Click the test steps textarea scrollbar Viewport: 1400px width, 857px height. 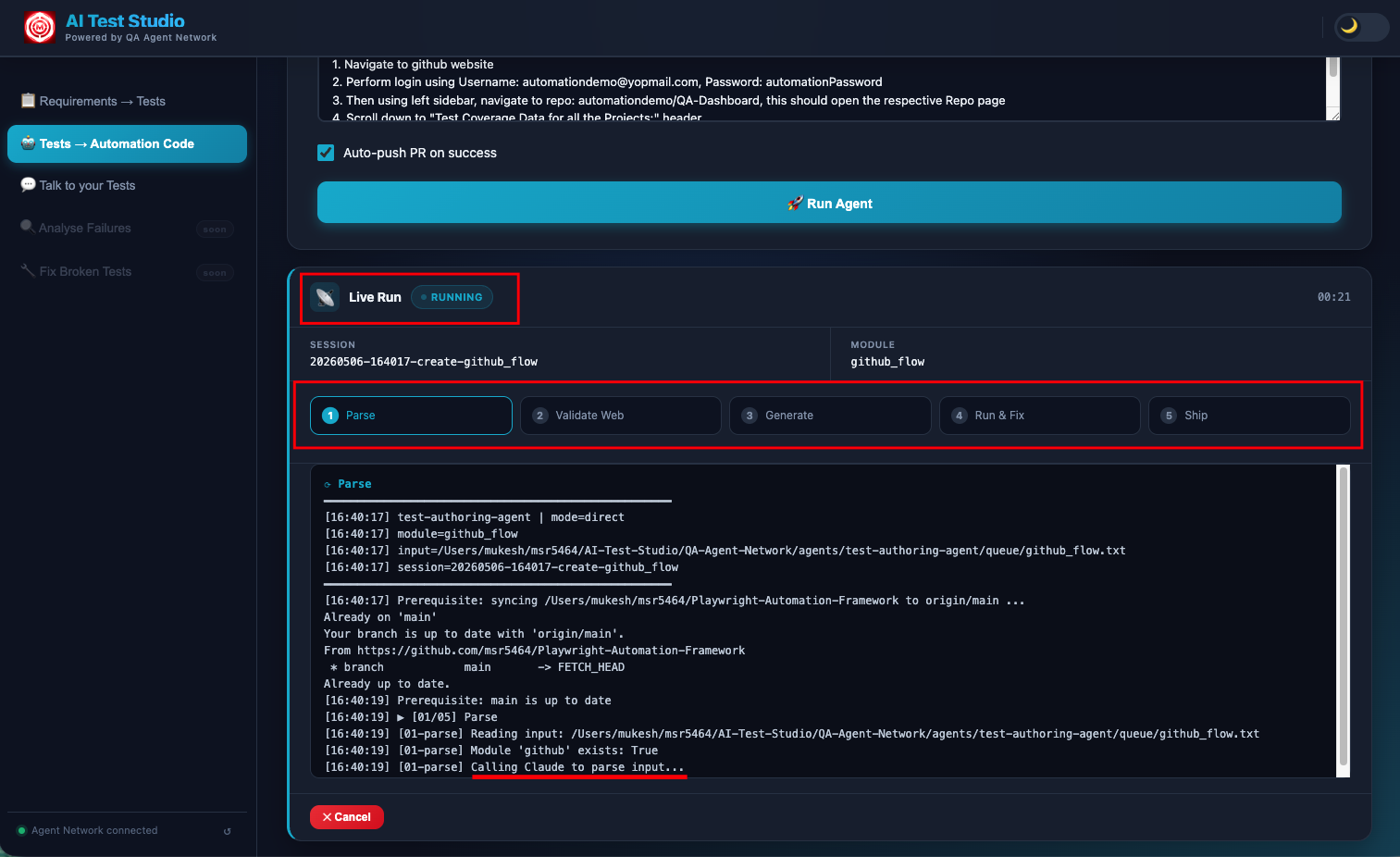point(1333,67)
